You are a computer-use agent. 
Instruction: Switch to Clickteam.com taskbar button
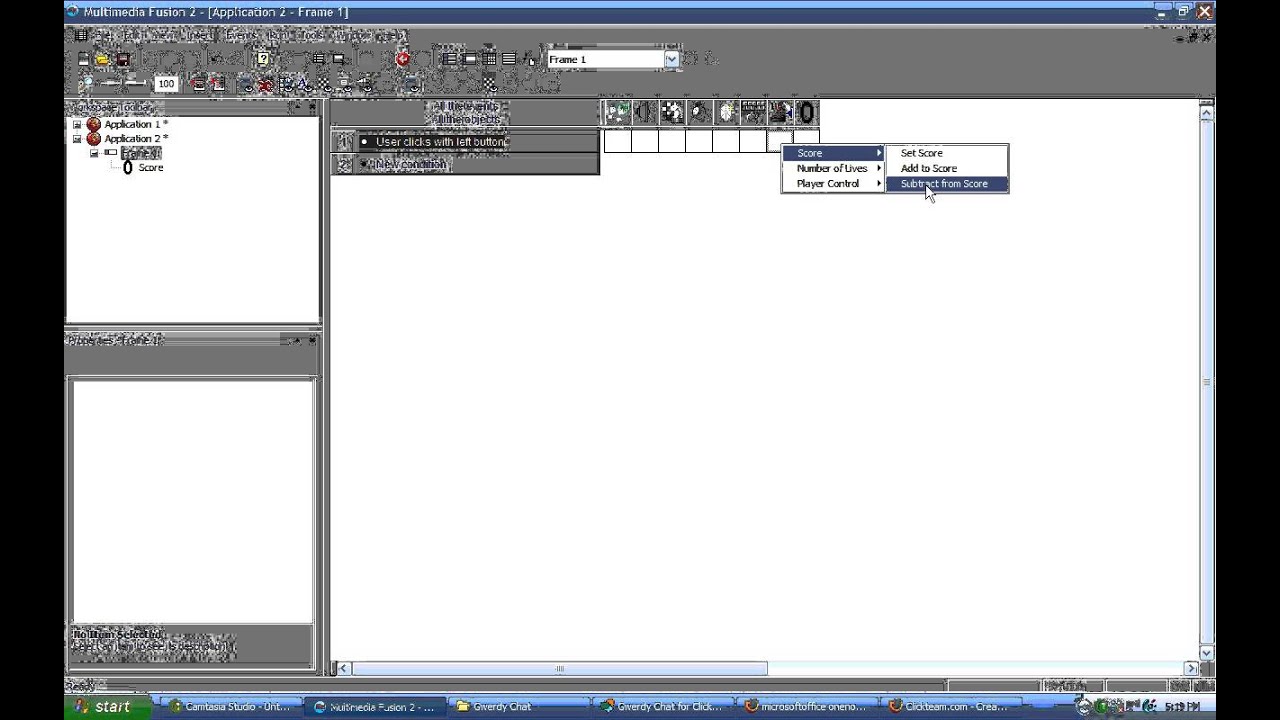click(950, 706)
